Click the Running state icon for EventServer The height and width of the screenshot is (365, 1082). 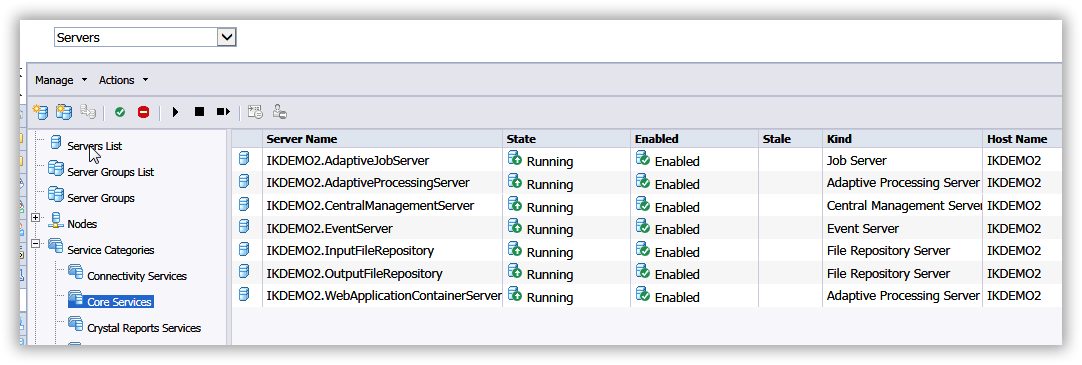515,226
